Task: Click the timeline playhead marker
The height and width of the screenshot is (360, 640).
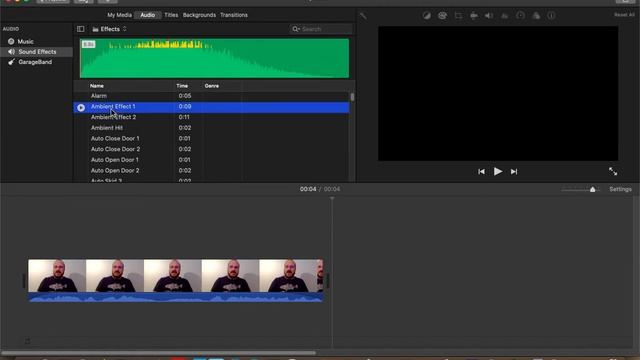Action: click(332, 199)
